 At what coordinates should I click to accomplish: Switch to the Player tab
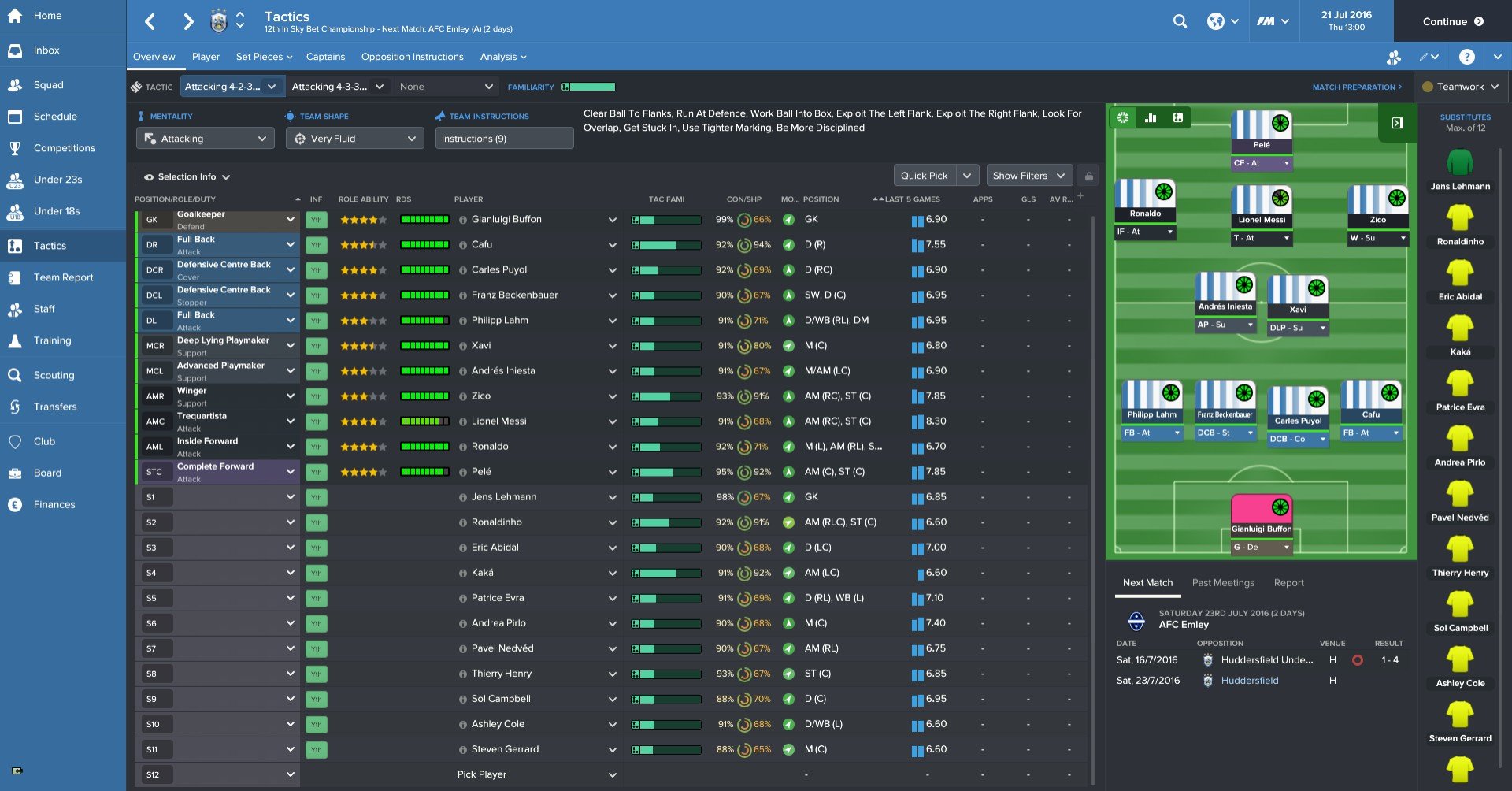click(x=206, y=57)
